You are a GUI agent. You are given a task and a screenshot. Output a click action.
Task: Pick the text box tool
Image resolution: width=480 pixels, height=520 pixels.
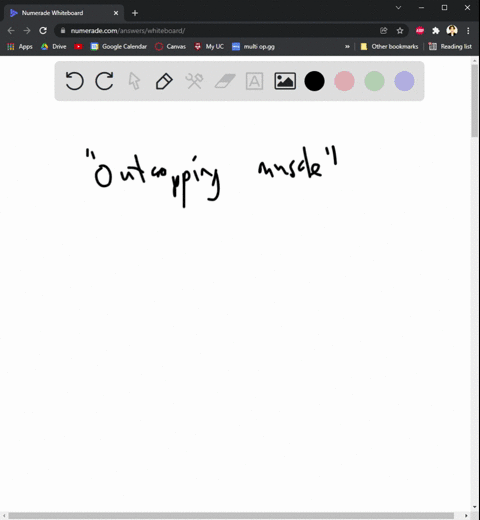click(254, 81)
